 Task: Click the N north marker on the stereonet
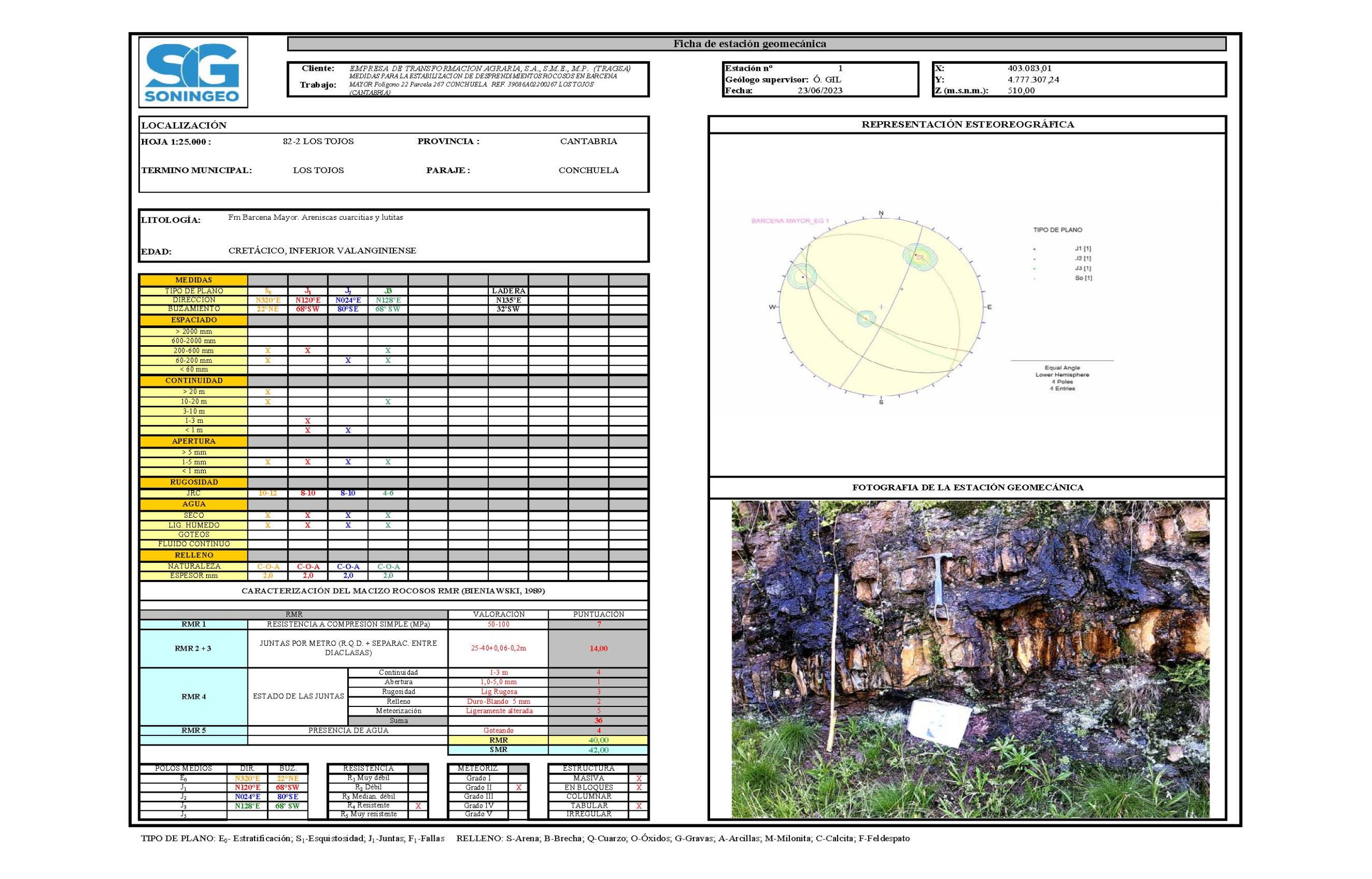881,213
